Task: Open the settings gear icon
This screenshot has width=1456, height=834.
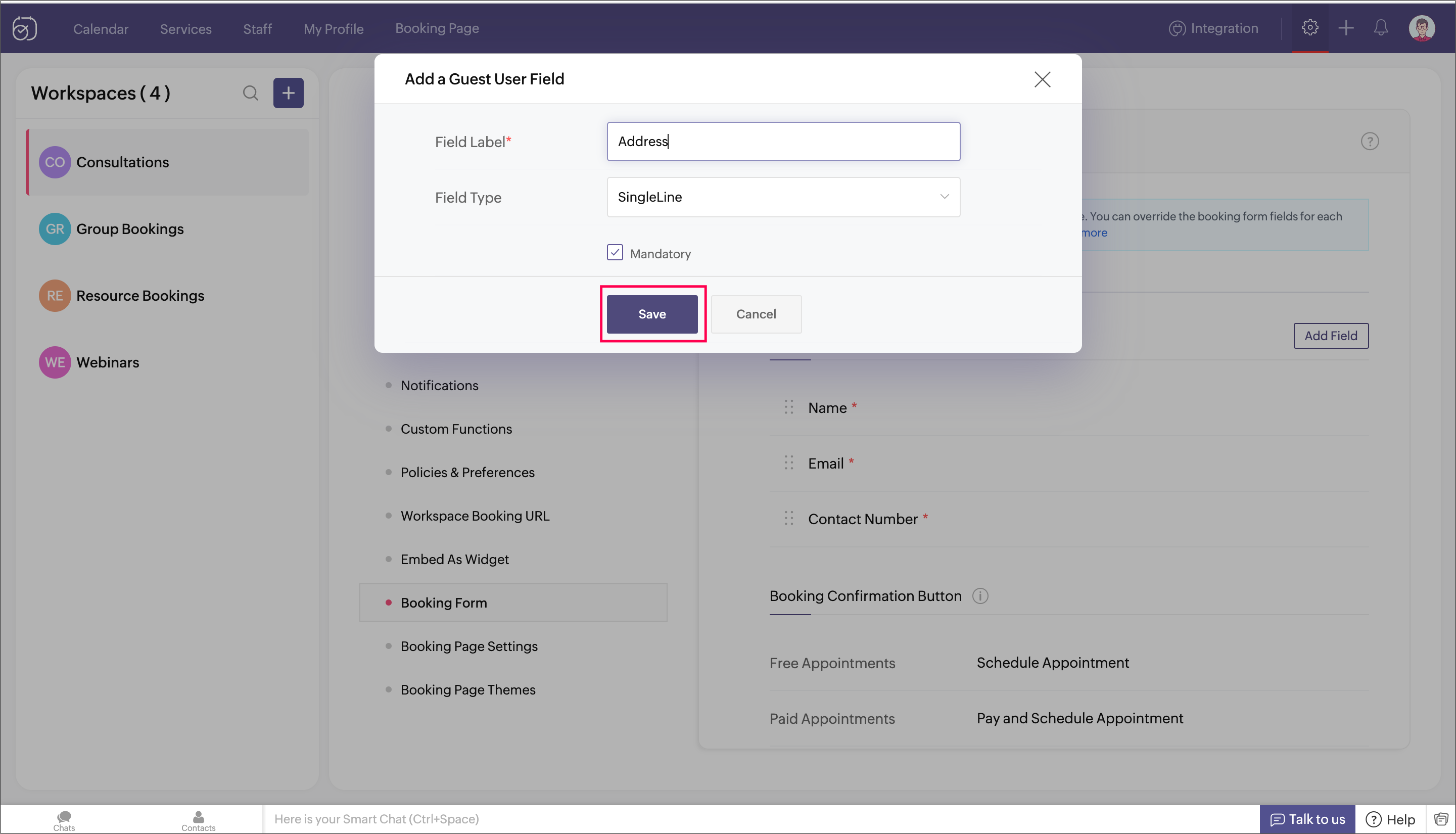Action: pyautogui.click(x=1309, y=27)
